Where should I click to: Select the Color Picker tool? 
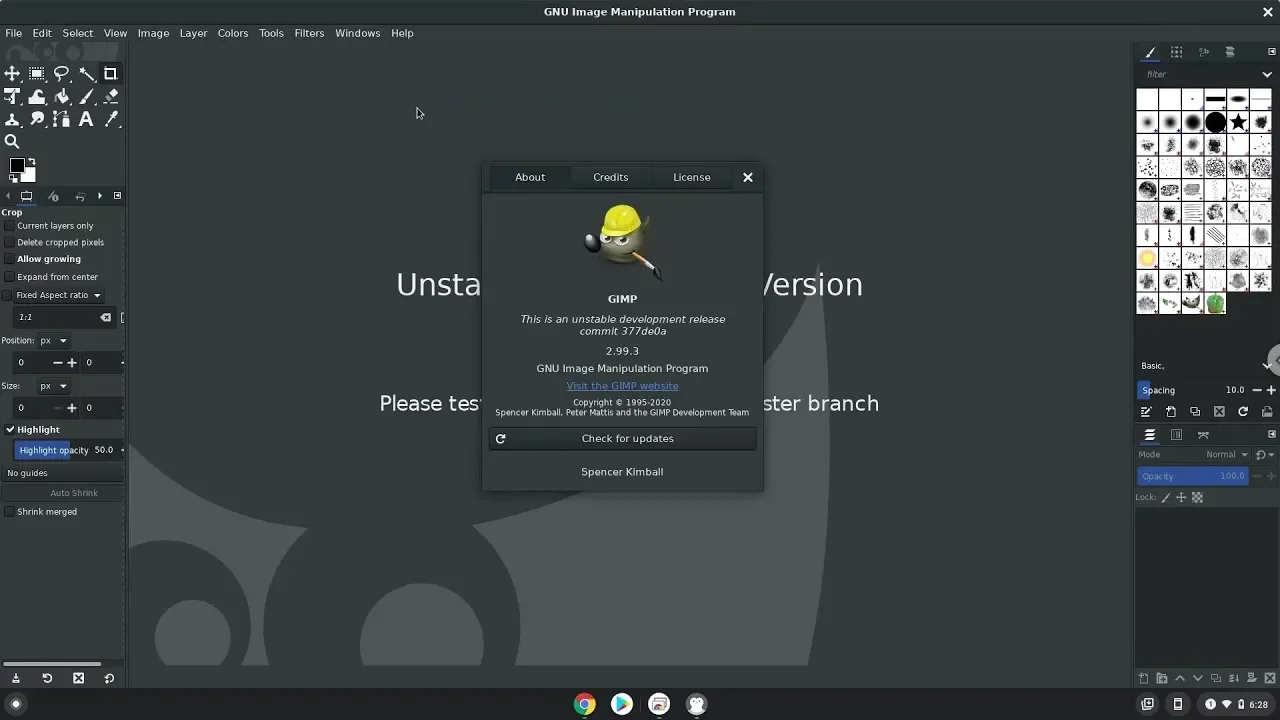[x=111, y=119]
